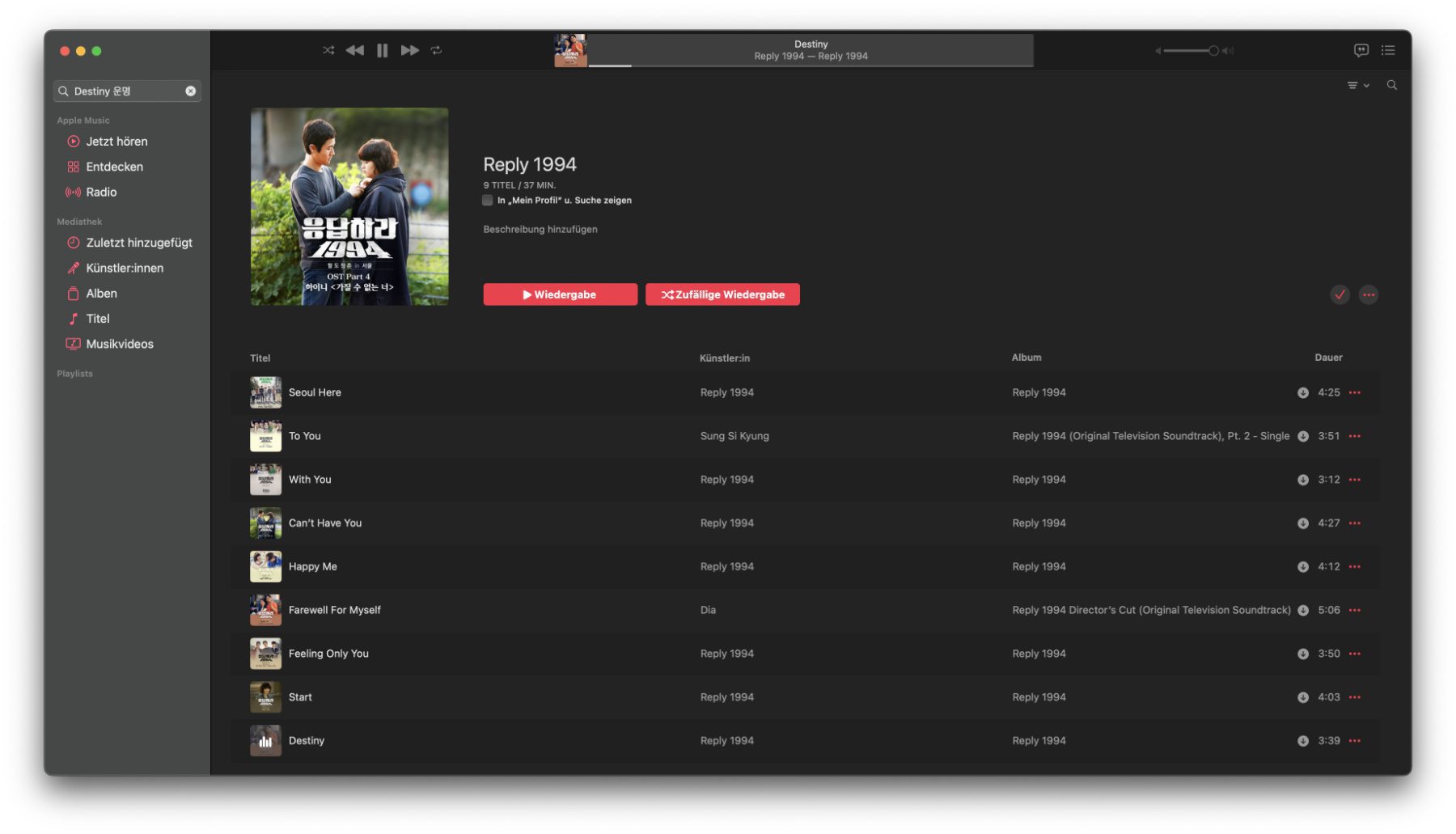Go to Alben in the Mediathek

coord(101,294)
